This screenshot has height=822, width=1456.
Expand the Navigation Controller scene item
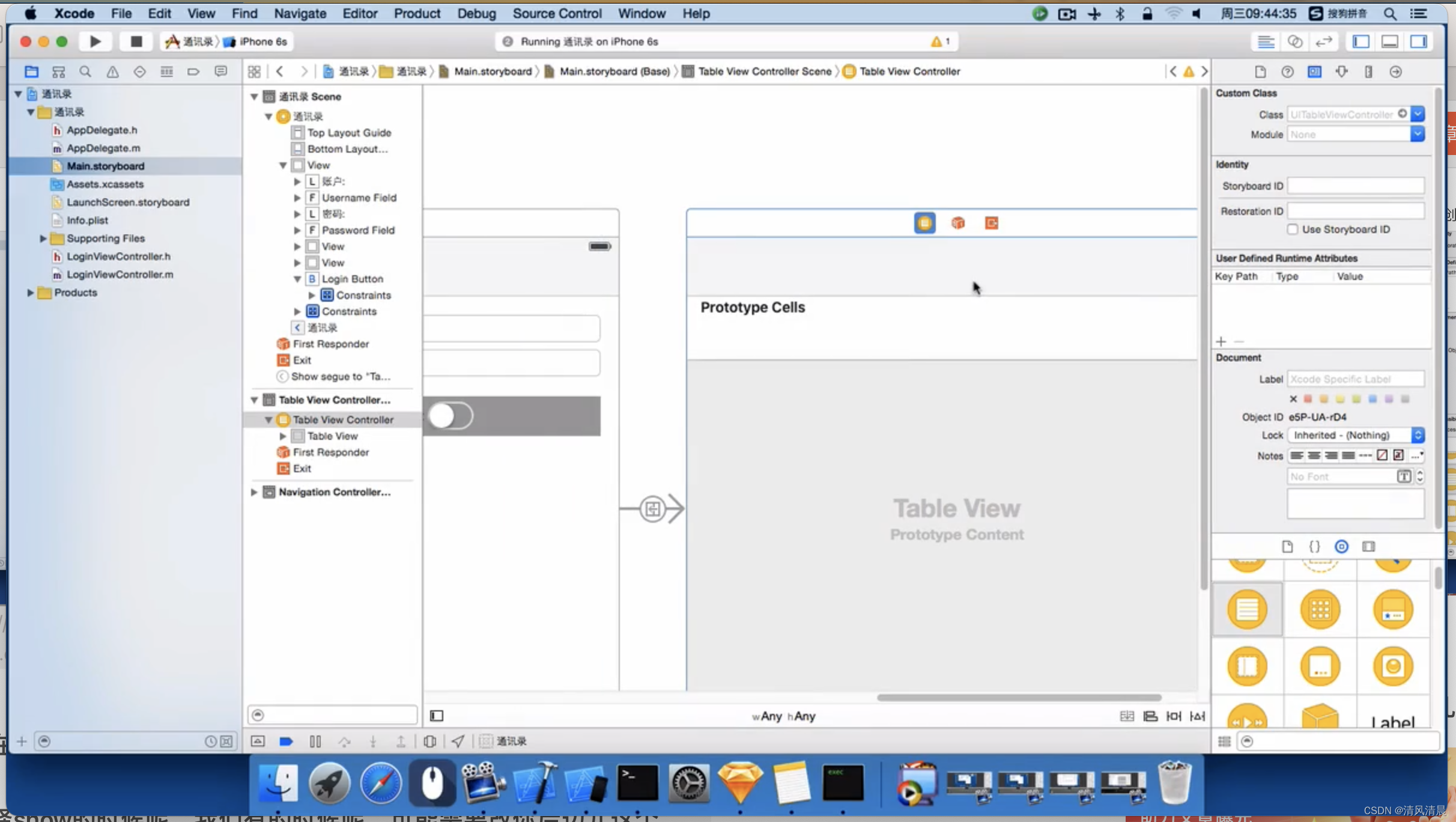253,492
